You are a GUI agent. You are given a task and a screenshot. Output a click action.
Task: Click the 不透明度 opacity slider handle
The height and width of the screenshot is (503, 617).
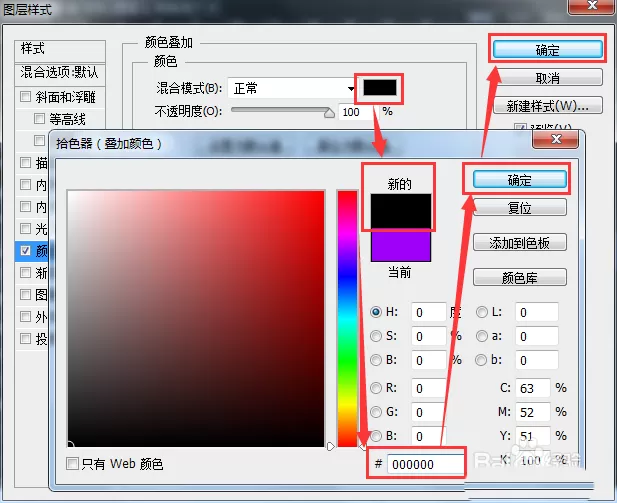tap(329, 113)
